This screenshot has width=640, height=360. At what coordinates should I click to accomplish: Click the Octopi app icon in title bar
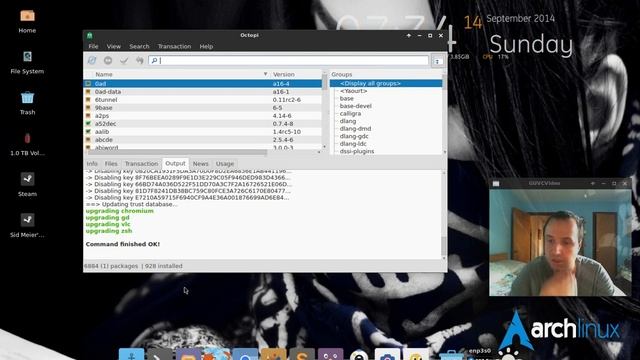point(89,36)
